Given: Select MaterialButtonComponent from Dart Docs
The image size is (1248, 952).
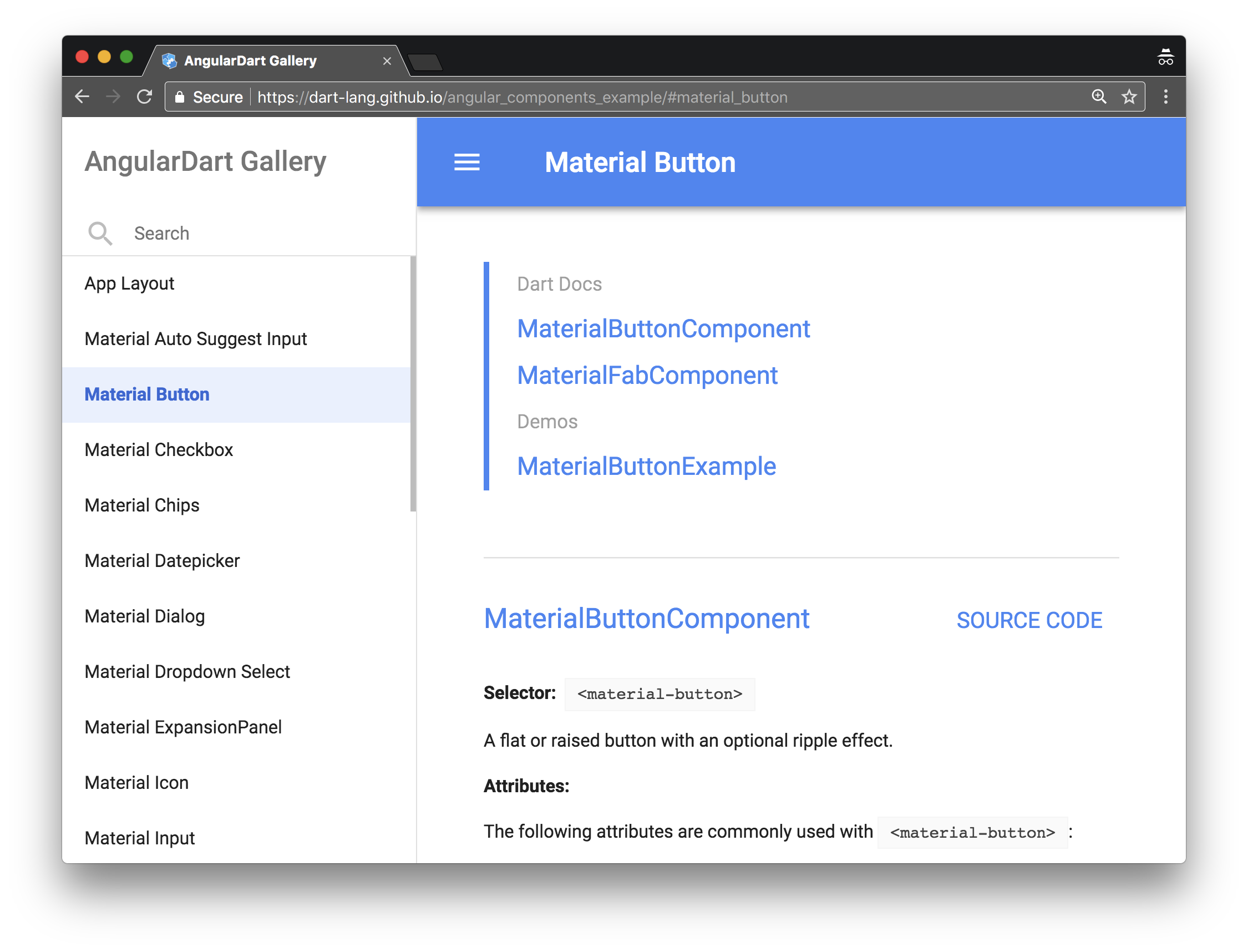Looking at the screenshot, I should (665, 327).
